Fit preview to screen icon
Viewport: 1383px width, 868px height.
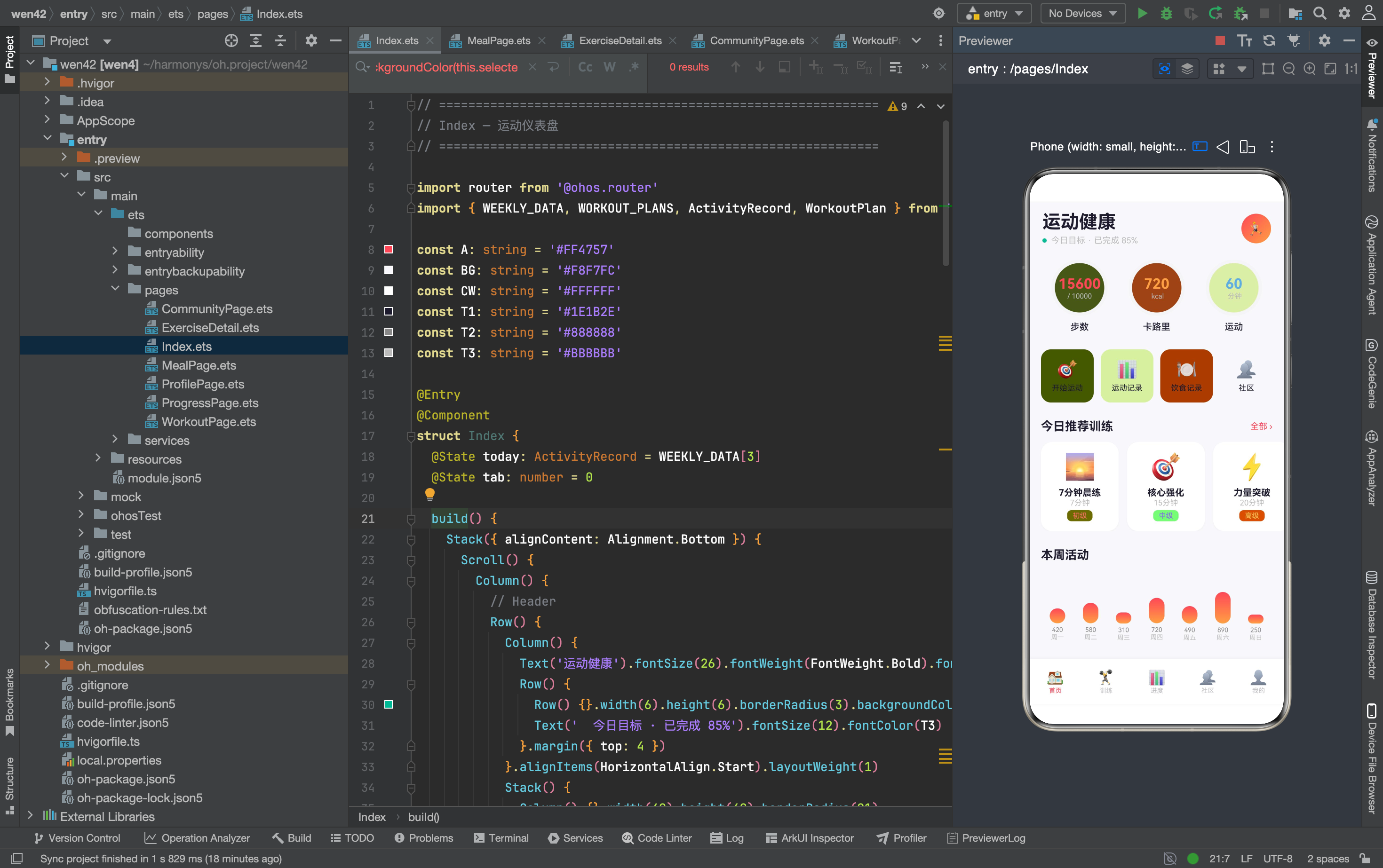pos(1330,69)
